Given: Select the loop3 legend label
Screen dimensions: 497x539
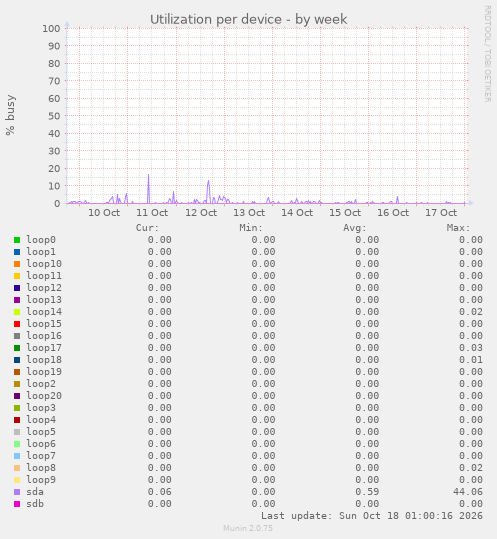Looking at the screenshot, I should pyautogui.click(x=41, y=408).
